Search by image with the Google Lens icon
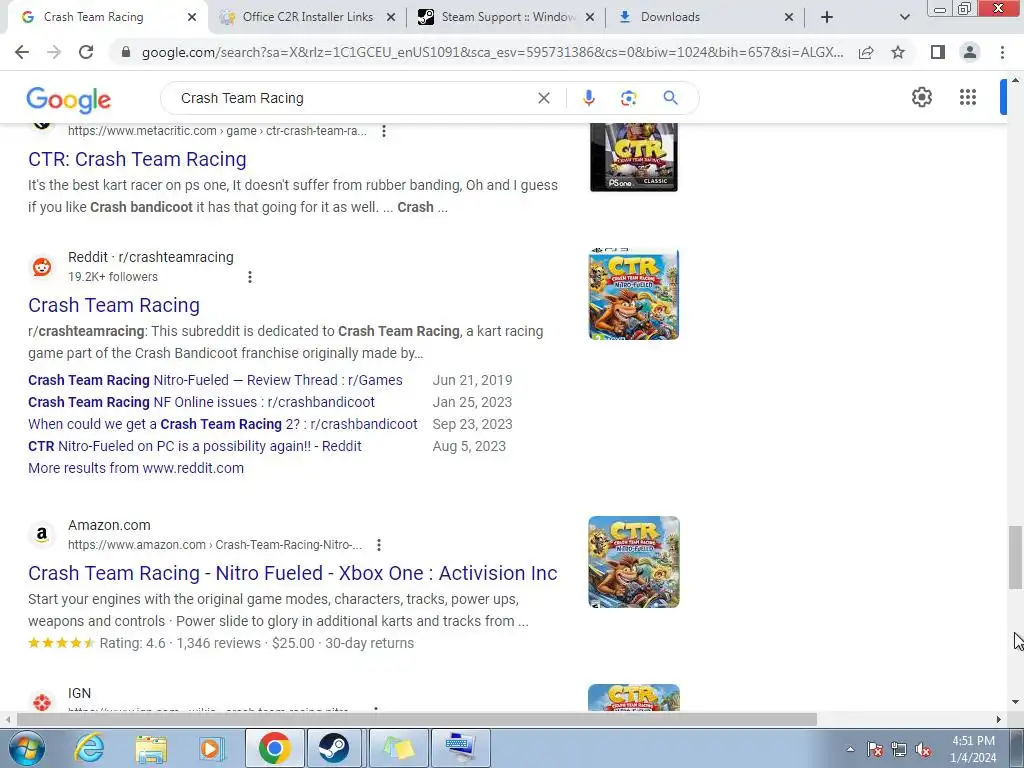The height and width of the screenshot is (768, 1024). click(x=628, y=98)
